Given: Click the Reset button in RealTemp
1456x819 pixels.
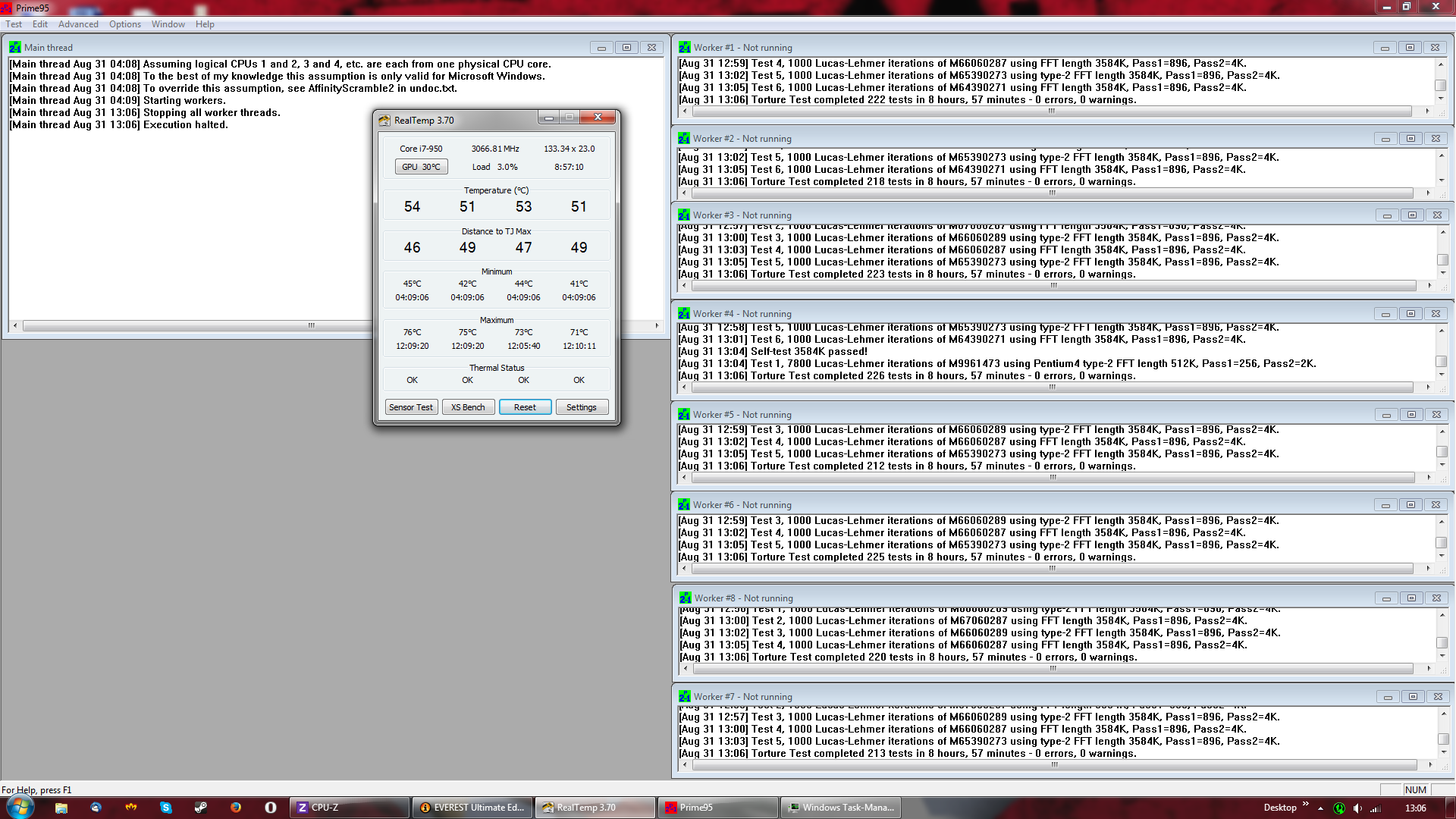Looking at the screenshot, I should pyautogui.click(x=525, y=407).
